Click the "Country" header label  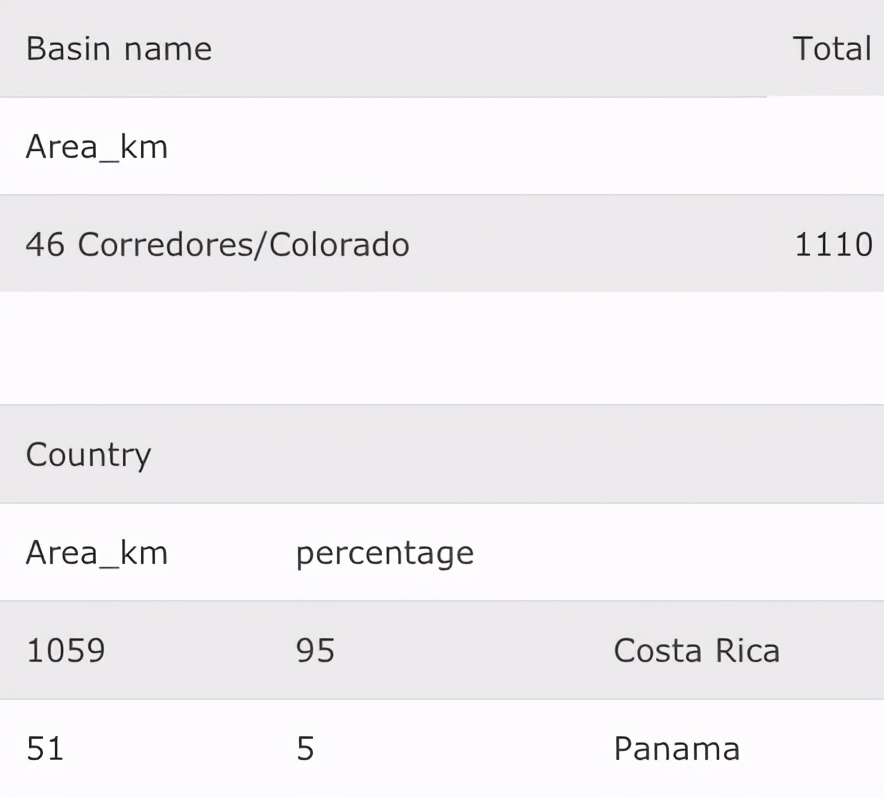point(88,455)
